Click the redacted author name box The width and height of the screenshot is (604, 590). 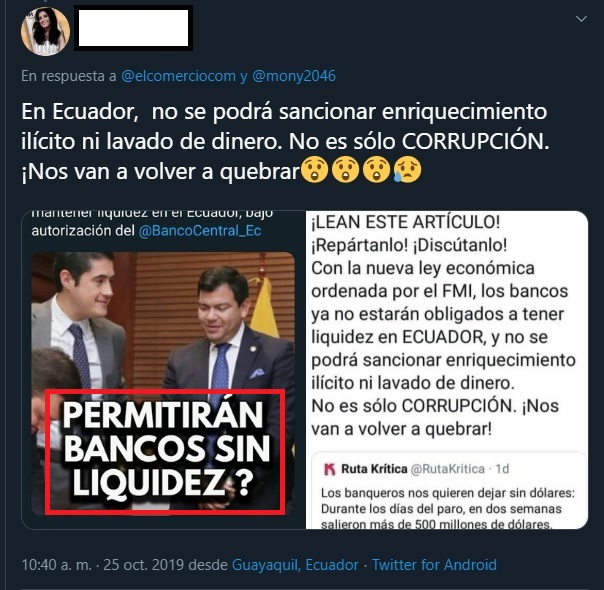point(133,28)
